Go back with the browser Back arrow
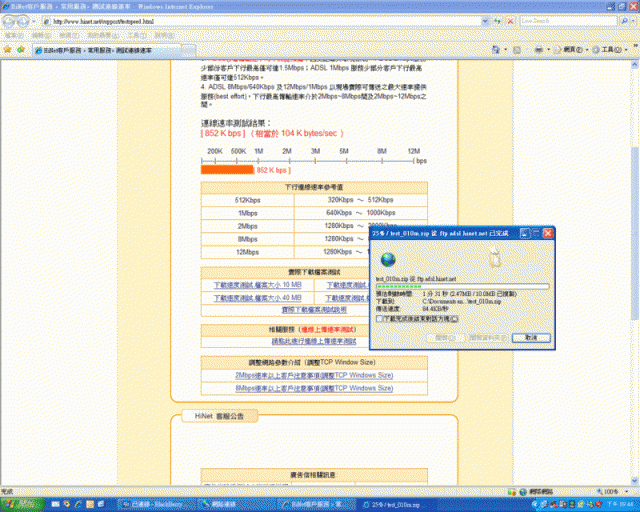Screen dimensions: 640x512 pyautogui.click(x=9, y=21)
